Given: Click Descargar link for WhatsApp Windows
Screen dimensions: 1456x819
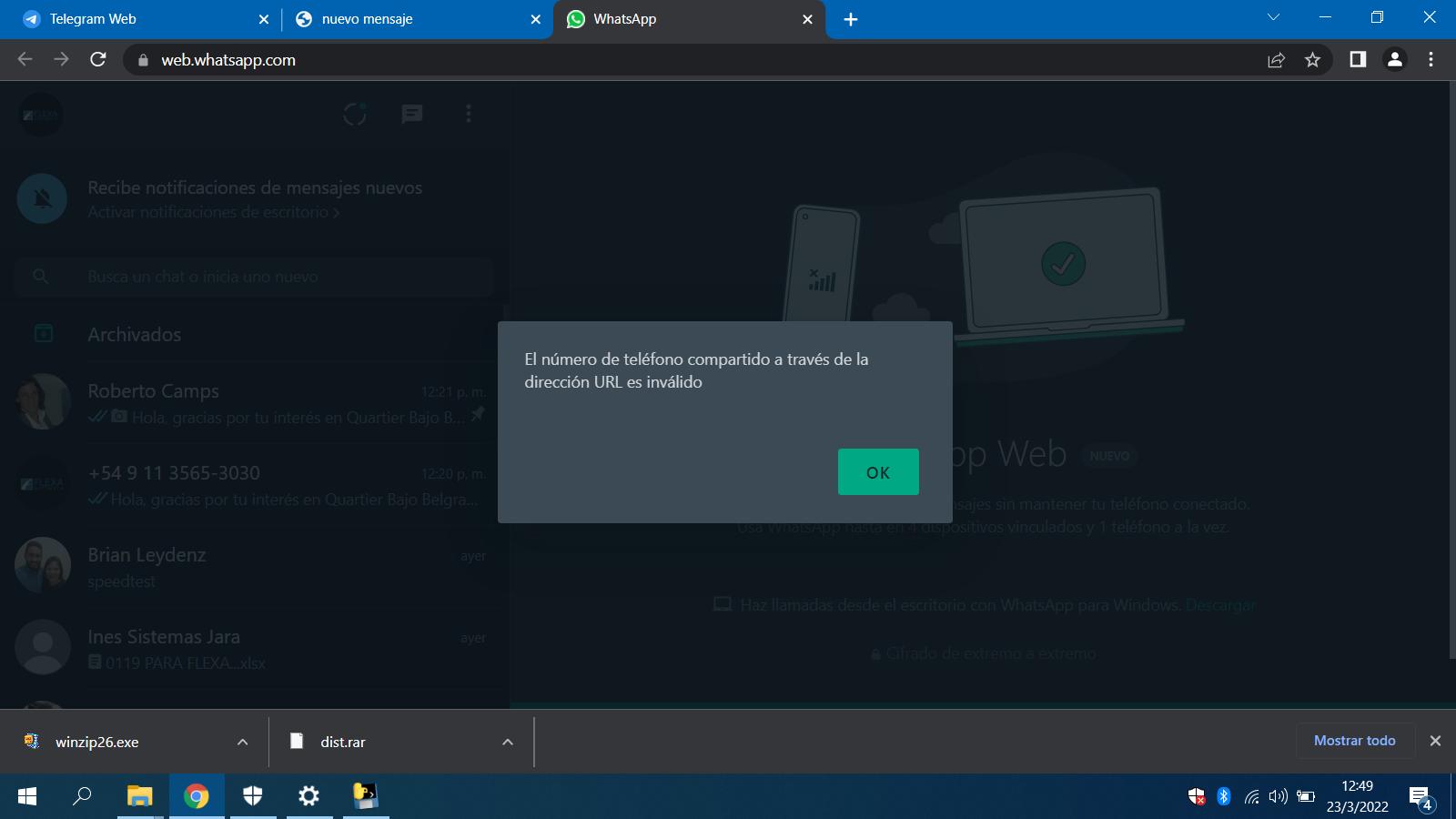Looking at the screenshot, I should tap(1220, 605).
